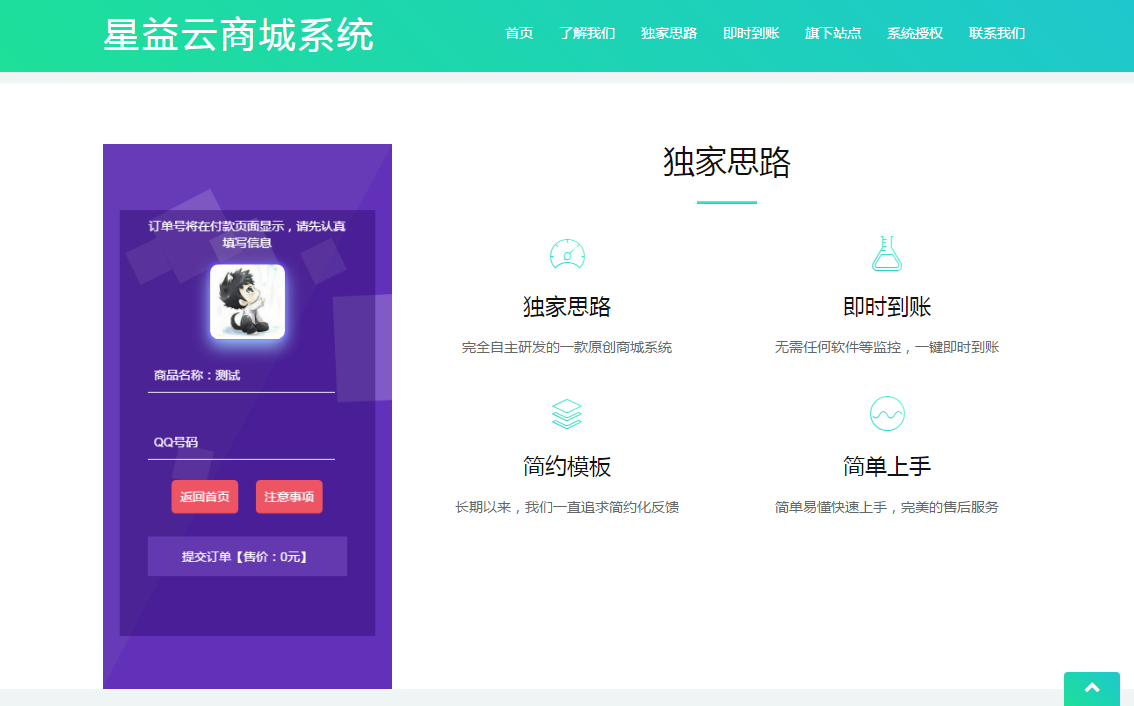Click the flask icon above 即时到账

886,255
